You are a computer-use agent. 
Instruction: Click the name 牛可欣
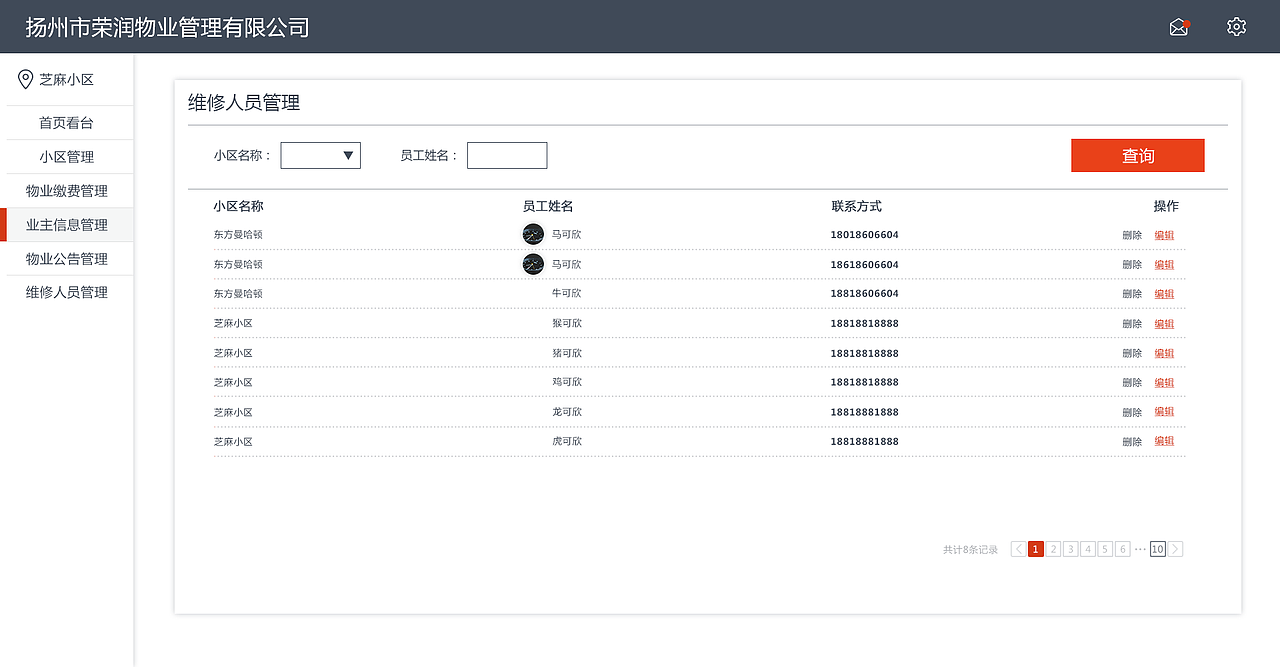pos(567,294)
